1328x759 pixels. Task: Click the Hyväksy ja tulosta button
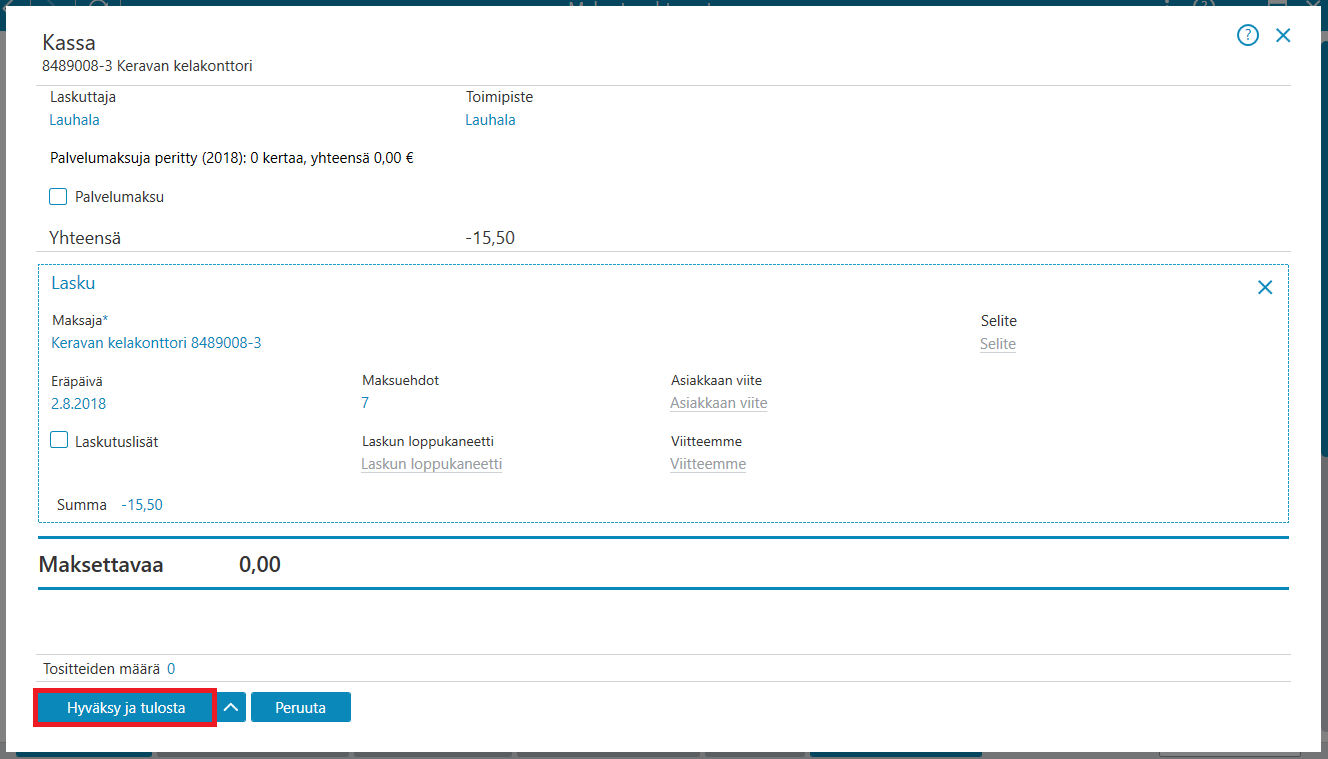(x=126, y=707)
